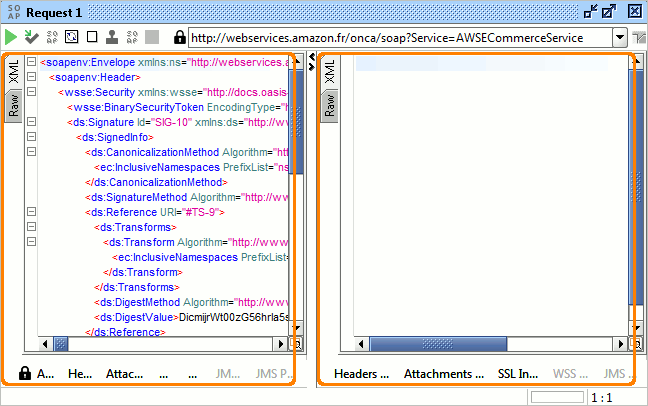Open the request Attac... tab
This screenshot has height=406, width=648.
pos(124,374)
